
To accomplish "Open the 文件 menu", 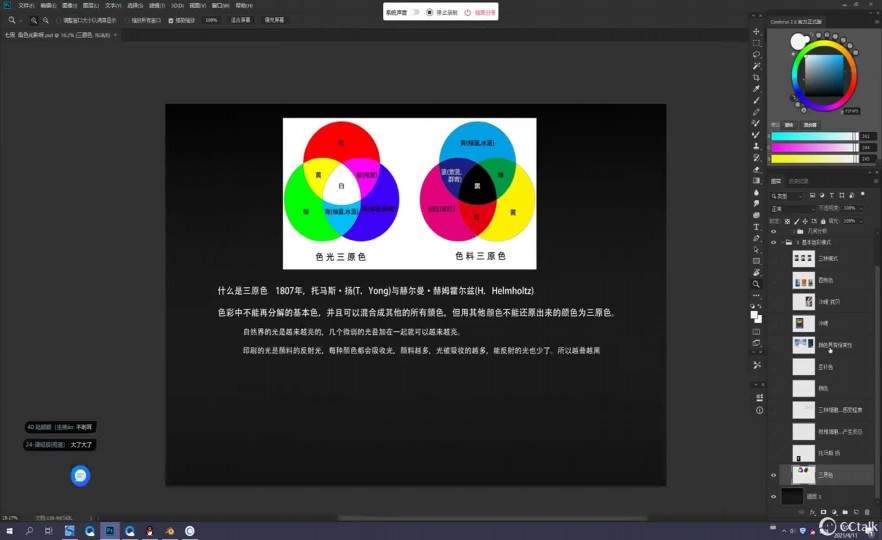I will click(x=26, y=6).
